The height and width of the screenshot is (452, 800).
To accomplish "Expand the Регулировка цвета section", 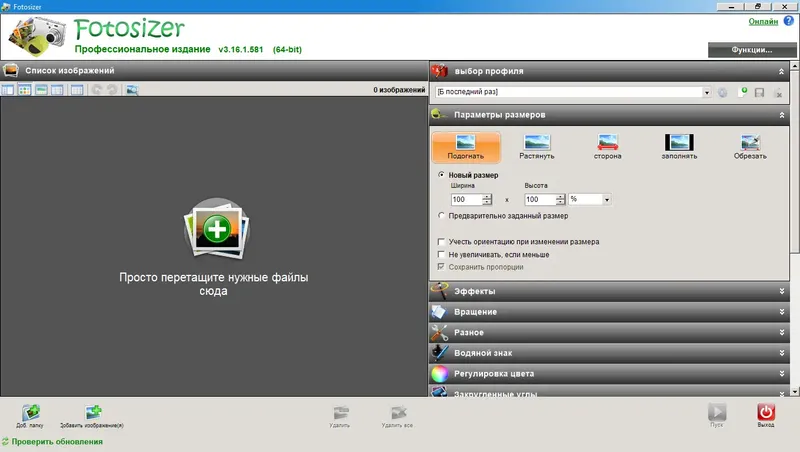I will tap(781, 373).
